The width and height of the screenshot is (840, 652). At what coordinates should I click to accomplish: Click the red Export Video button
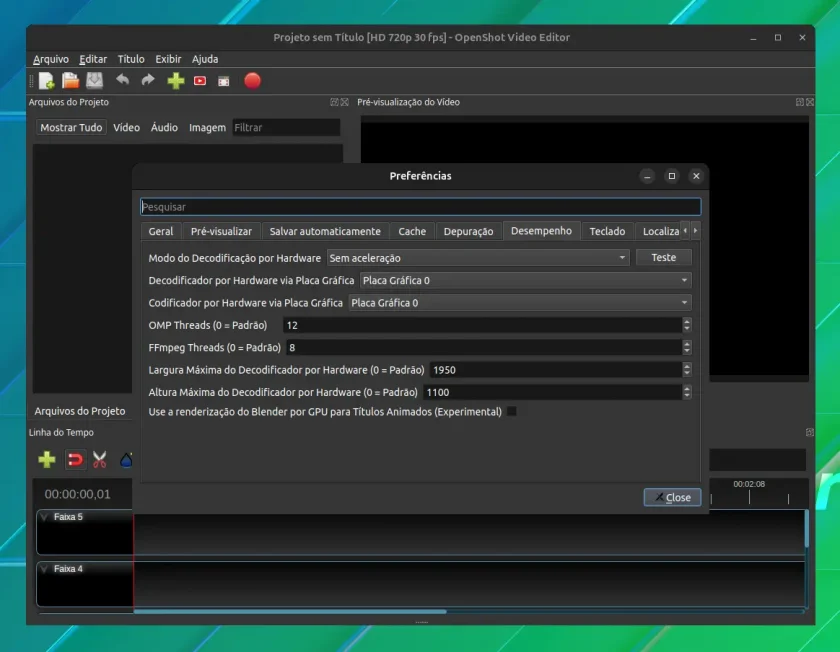[252, 81]
